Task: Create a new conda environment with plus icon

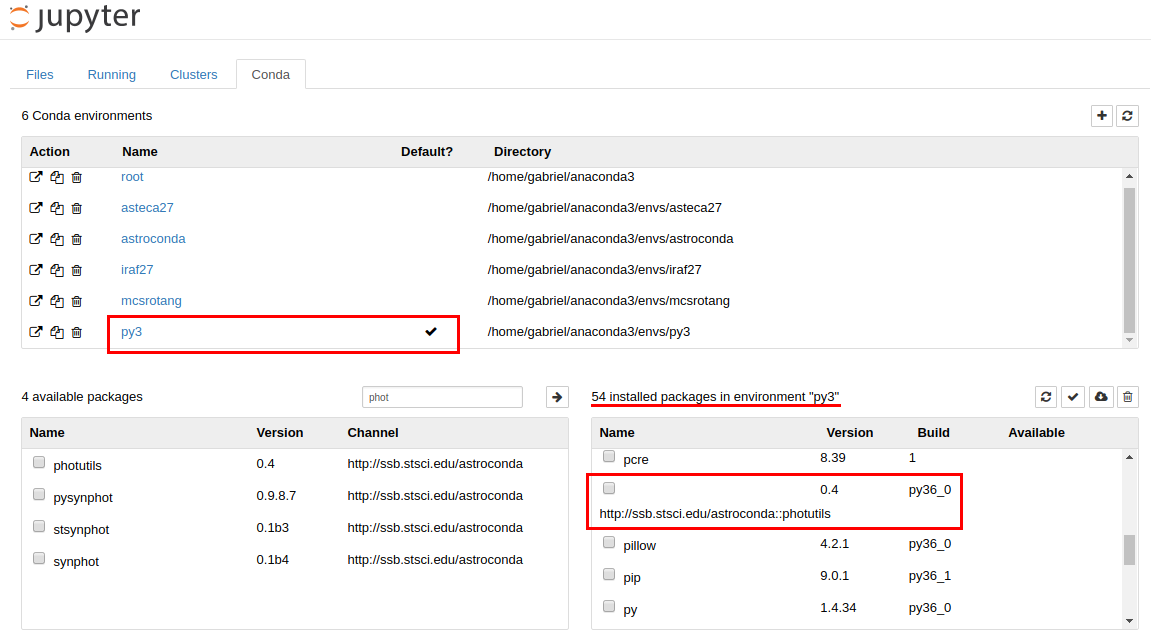Action: coord(1102,116)
